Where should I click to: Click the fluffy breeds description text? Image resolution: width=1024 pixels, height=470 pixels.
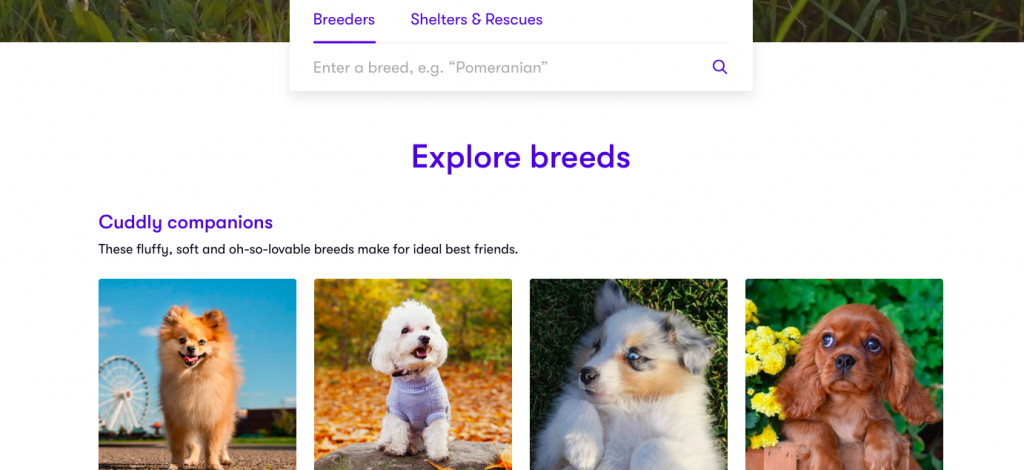tap(308, 249)
